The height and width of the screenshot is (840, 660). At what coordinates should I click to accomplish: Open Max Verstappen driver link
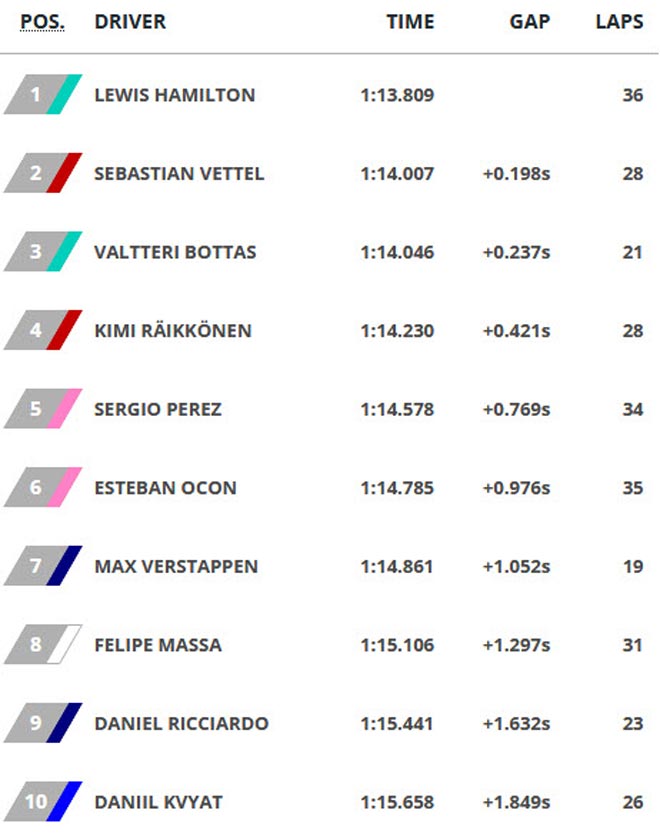(x=176, y=567)
